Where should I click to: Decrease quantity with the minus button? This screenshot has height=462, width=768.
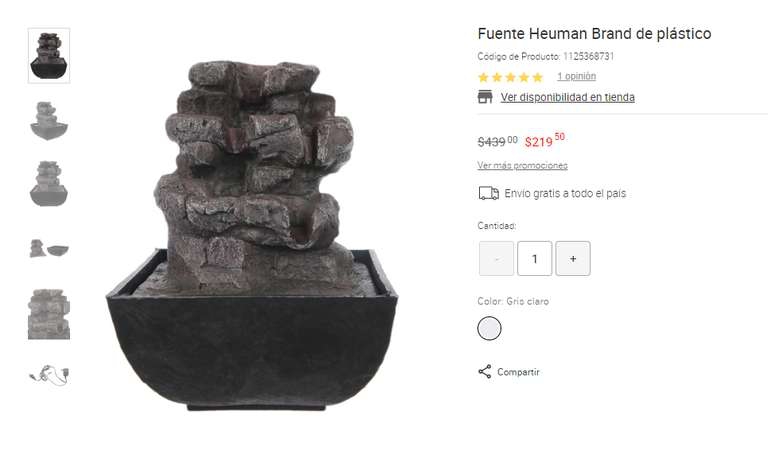coord(496,258)
